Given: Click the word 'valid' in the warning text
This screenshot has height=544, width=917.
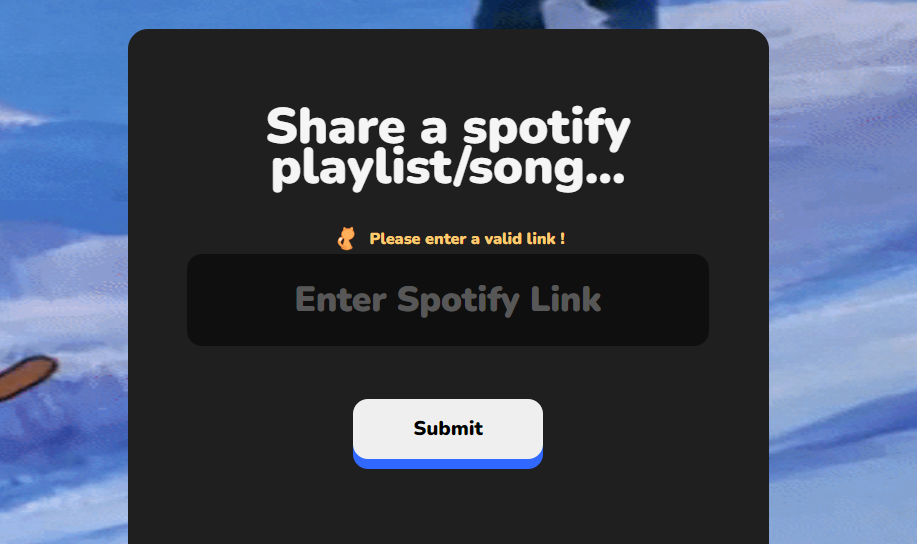Looking at the screenshot, I should pyautogui.click(x=503, y=239).
